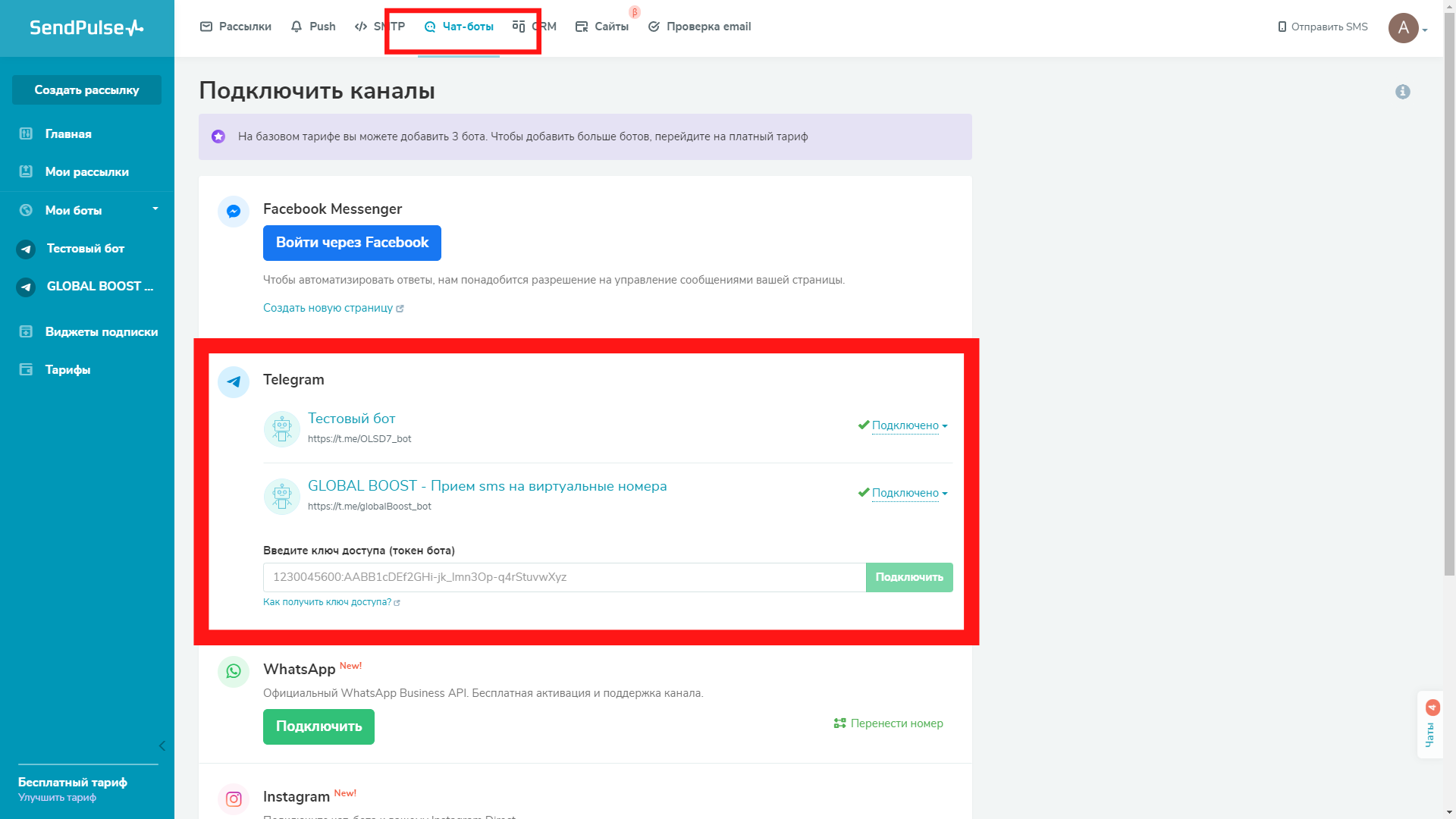
Task: Open the Чат-боты top menu
Action: coord(459,27)
